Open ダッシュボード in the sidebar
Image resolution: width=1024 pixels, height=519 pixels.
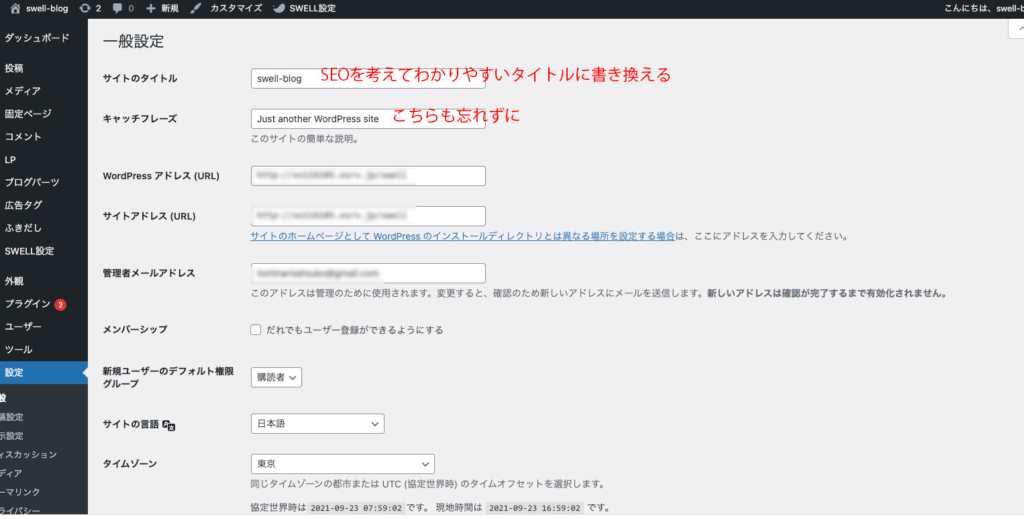coord(37,38)
